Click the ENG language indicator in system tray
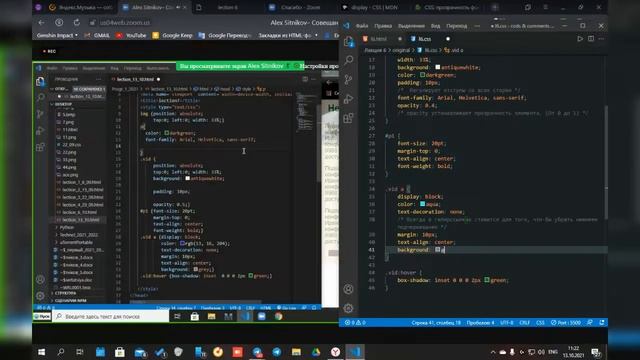This screenshot has height=360, width=640. coord(553,352)
